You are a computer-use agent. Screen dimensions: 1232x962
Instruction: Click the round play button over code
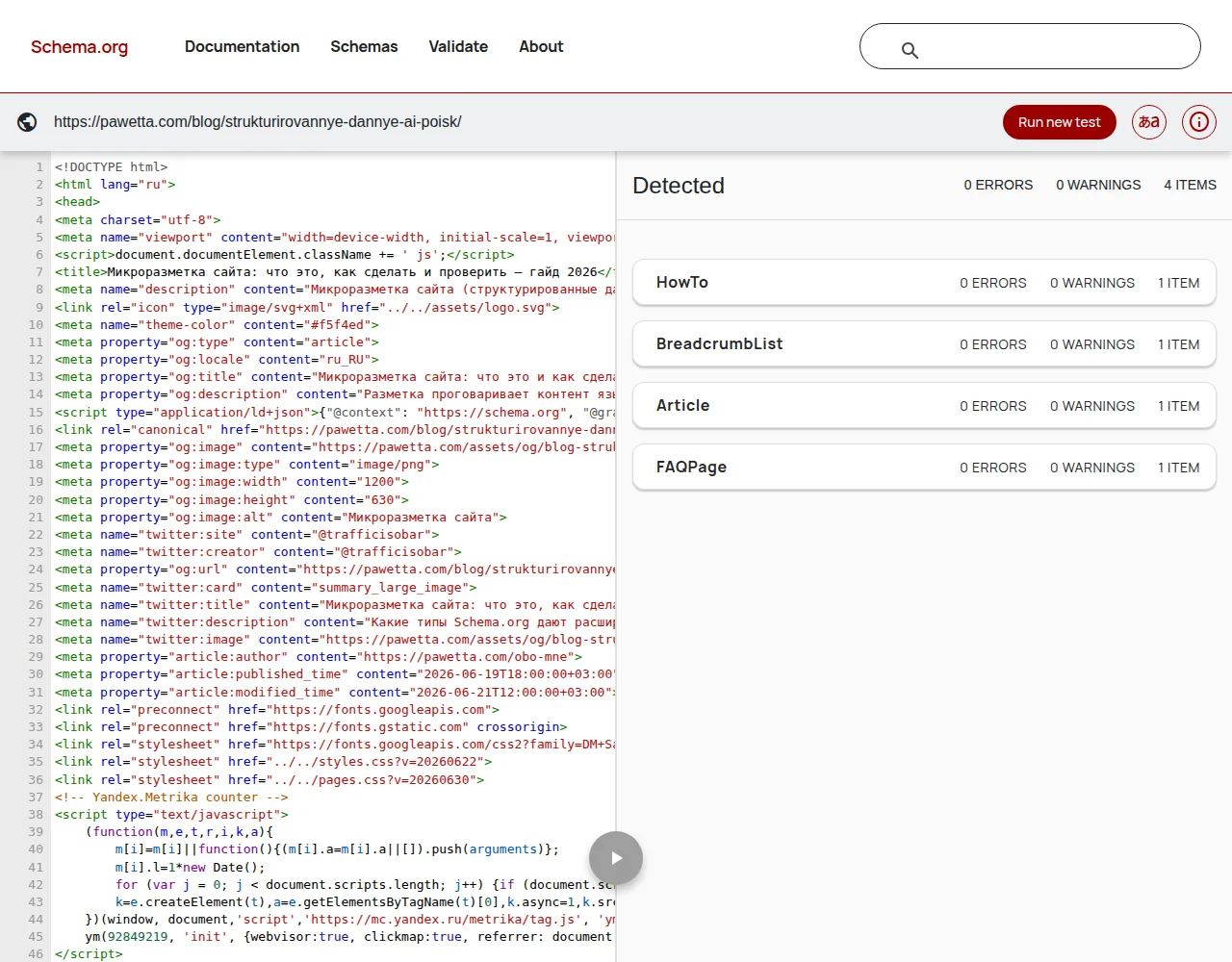pos(616,858)
